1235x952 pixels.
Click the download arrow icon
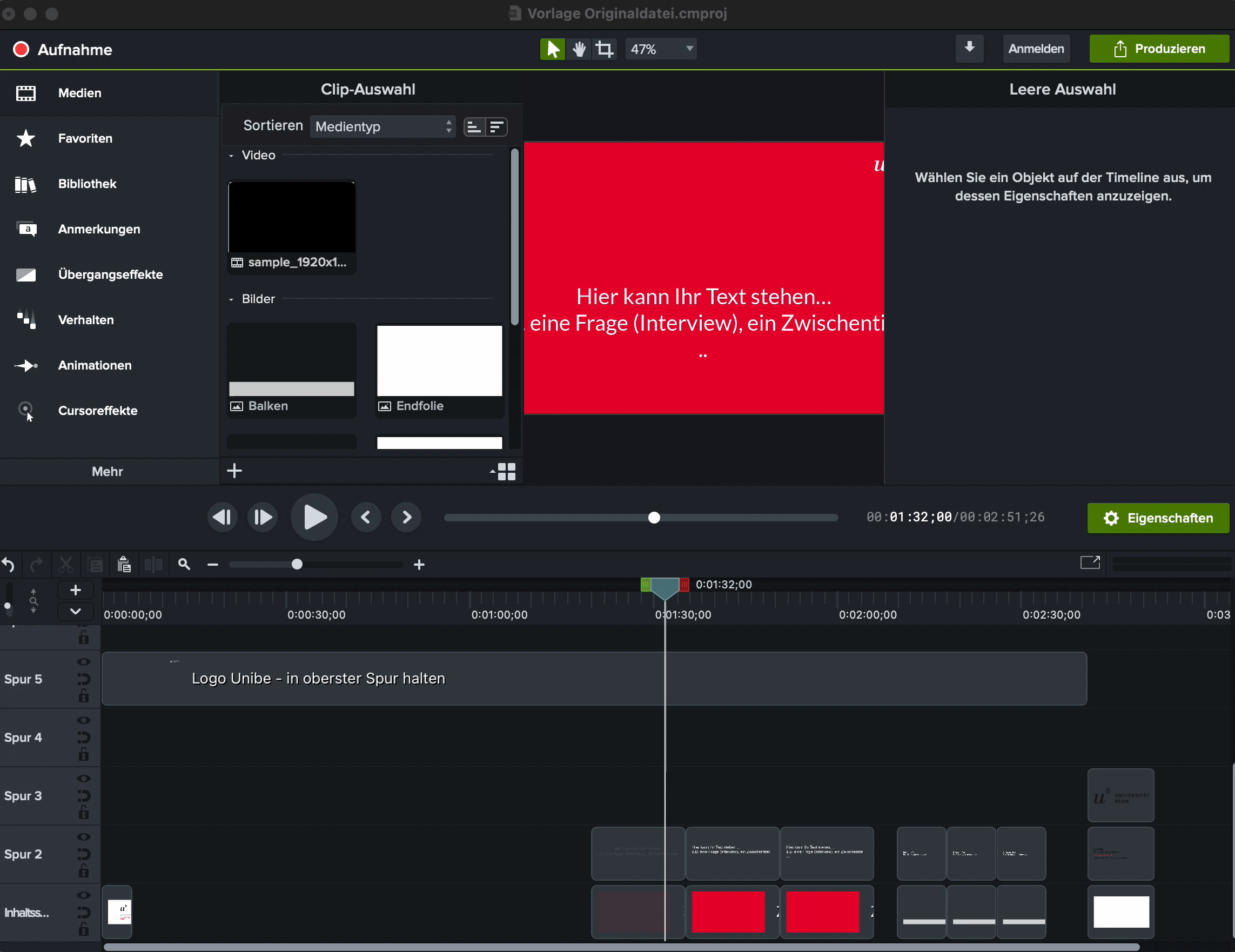pyautogui.click(x=969, y=48)
